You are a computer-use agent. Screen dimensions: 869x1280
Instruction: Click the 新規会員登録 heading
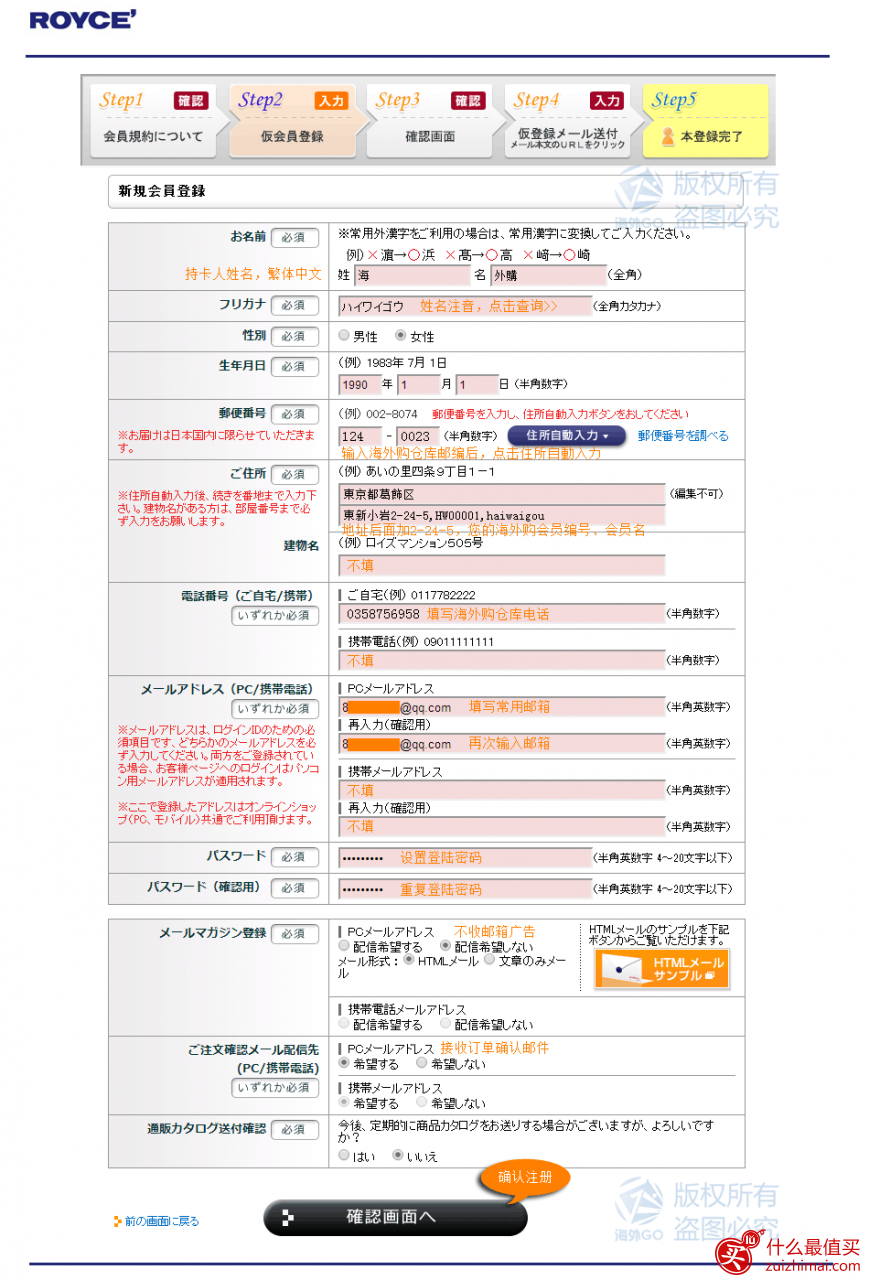click(162, 191)
